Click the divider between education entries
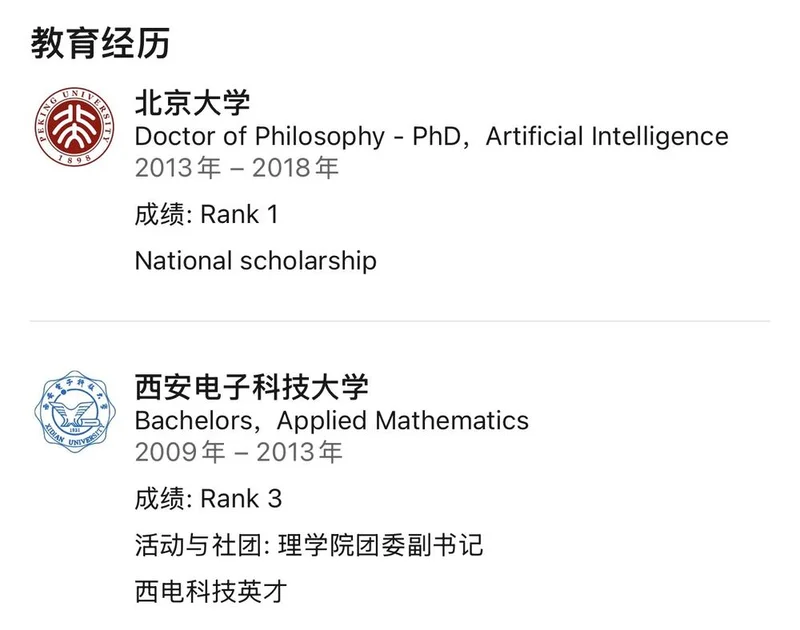Image resolution: width=800 pixels, height=630 pixels. point(400,321)
